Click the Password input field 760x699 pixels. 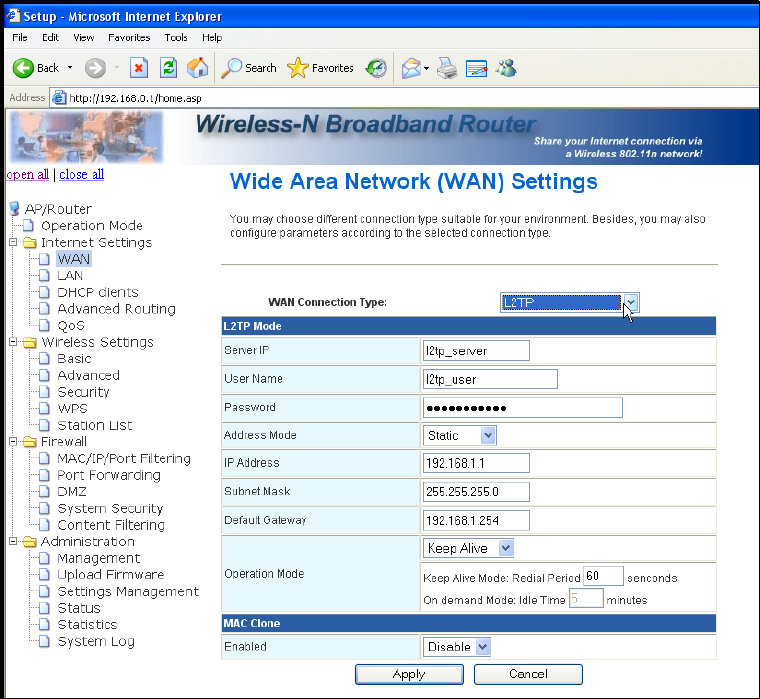[522, 408]
